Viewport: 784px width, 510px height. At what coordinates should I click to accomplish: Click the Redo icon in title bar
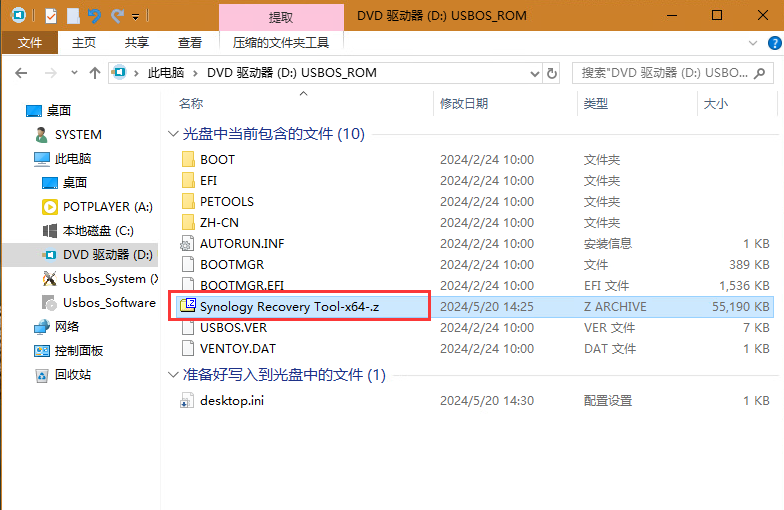(x=117, y=16)
